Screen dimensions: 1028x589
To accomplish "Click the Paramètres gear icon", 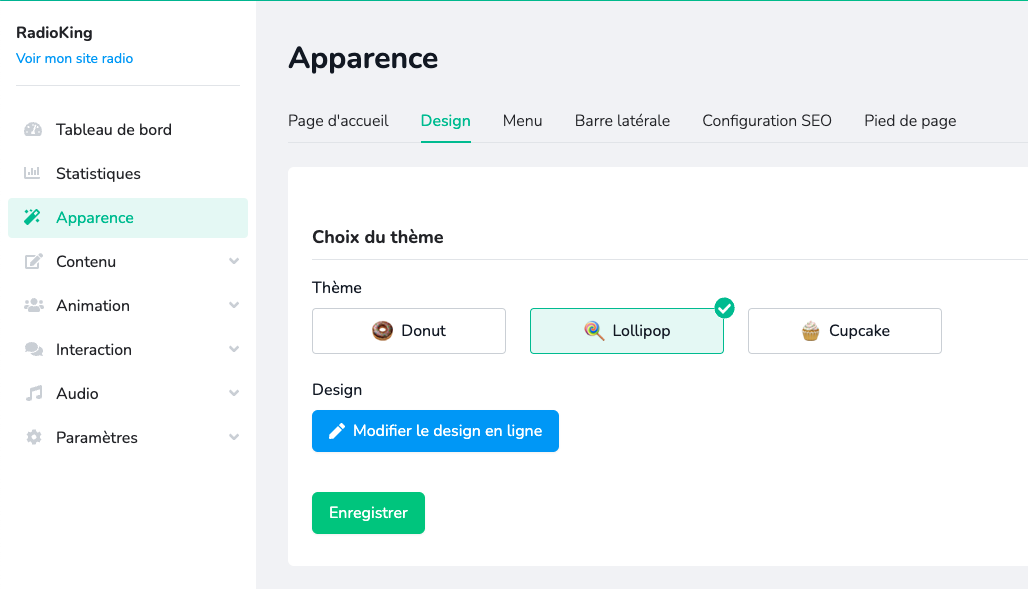I will tap(34, 438).
